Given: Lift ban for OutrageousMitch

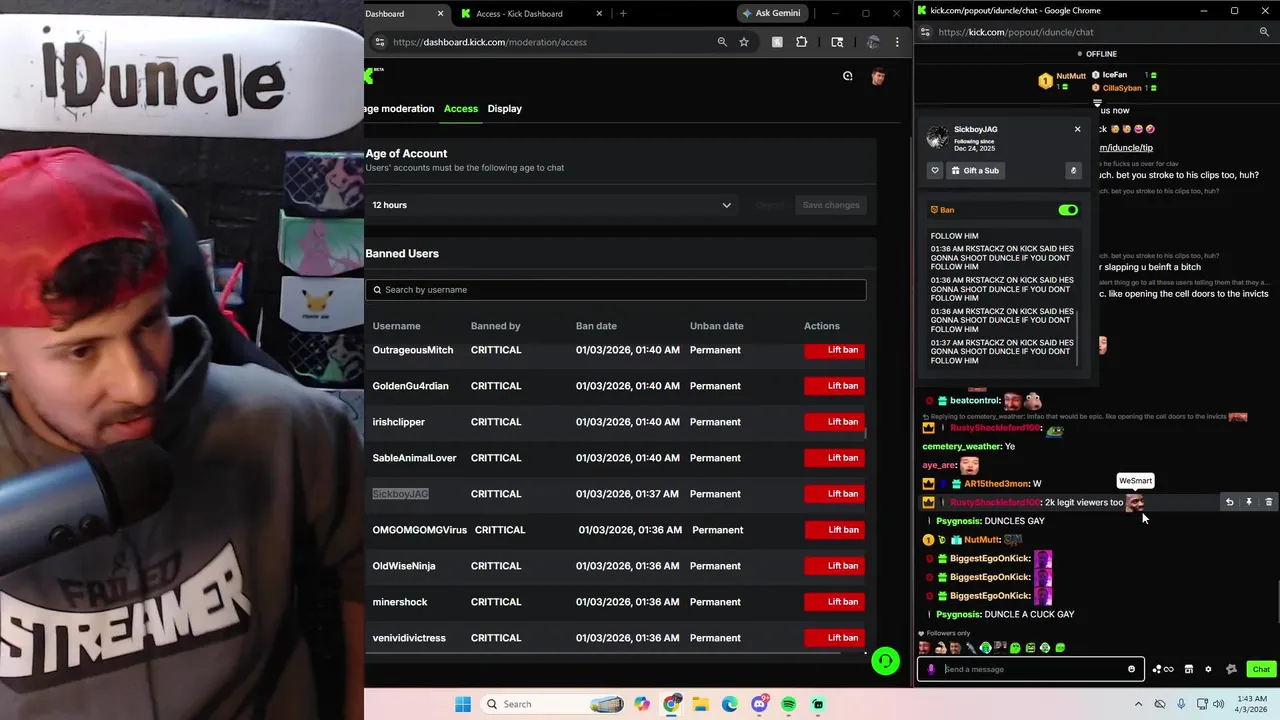Looking at the screenshot, I should tap(834, 350).
